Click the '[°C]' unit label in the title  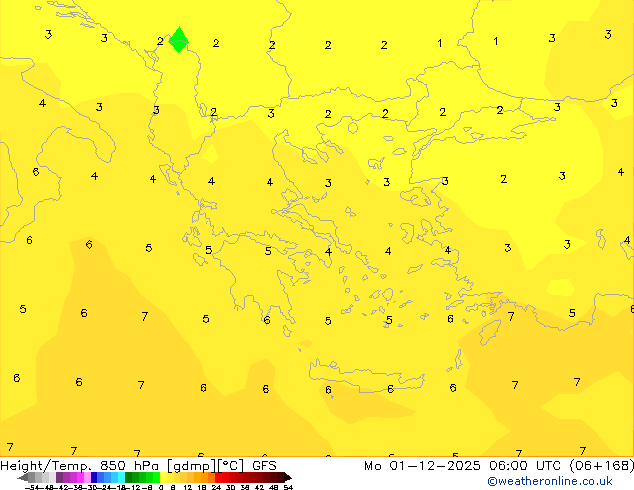231,466
